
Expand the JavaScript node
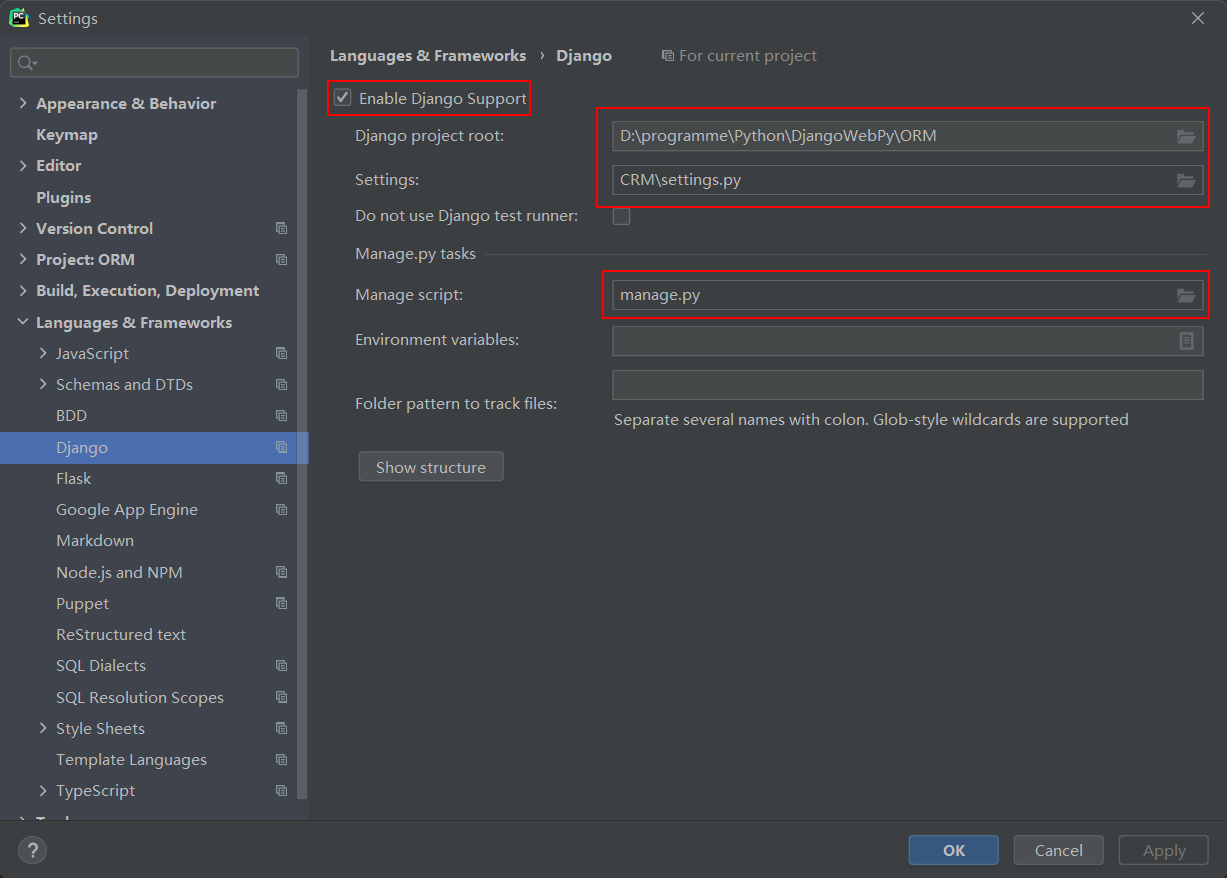(43, 354)
